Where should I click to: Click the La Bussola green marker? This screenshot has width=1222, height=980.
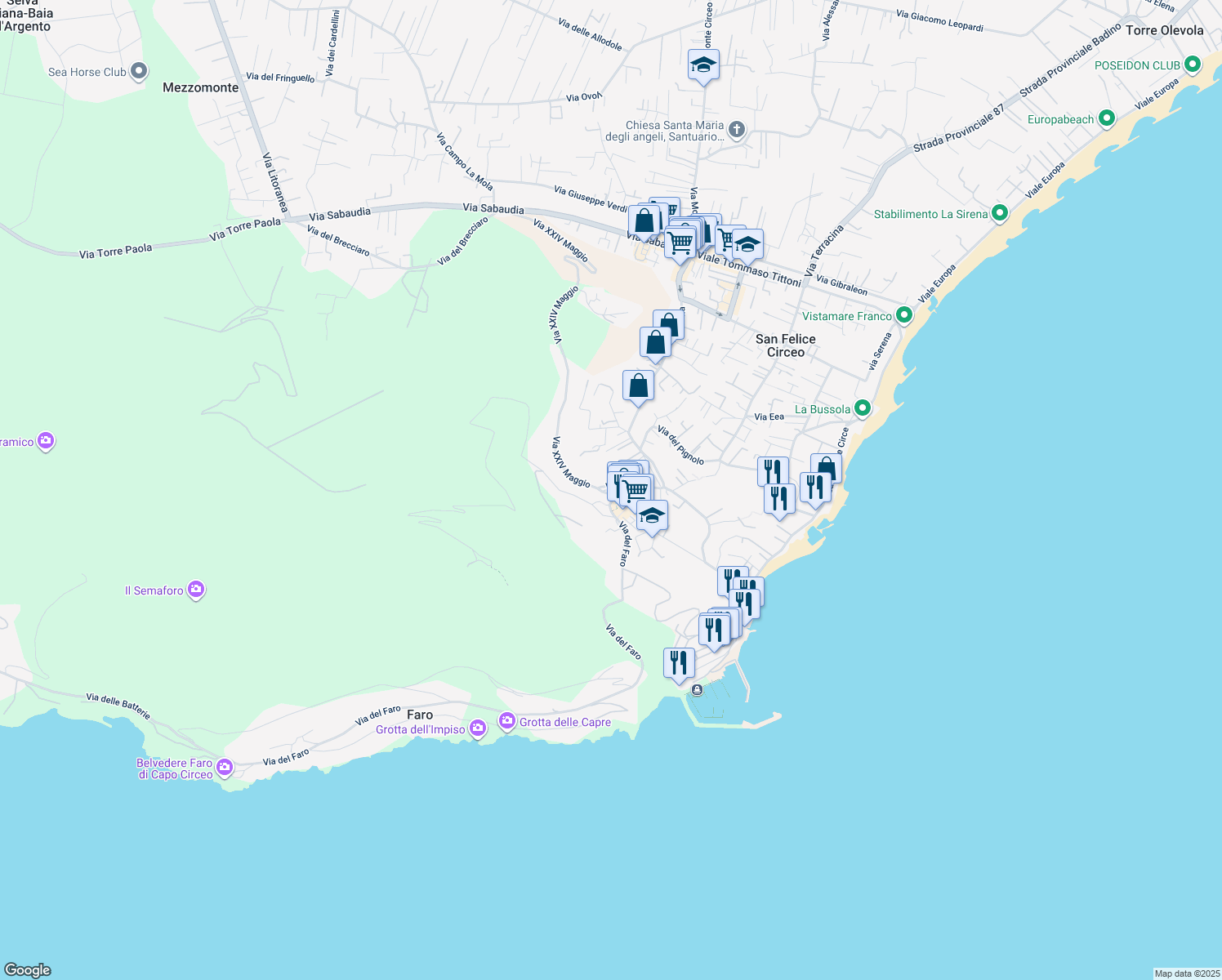[862, 408]
